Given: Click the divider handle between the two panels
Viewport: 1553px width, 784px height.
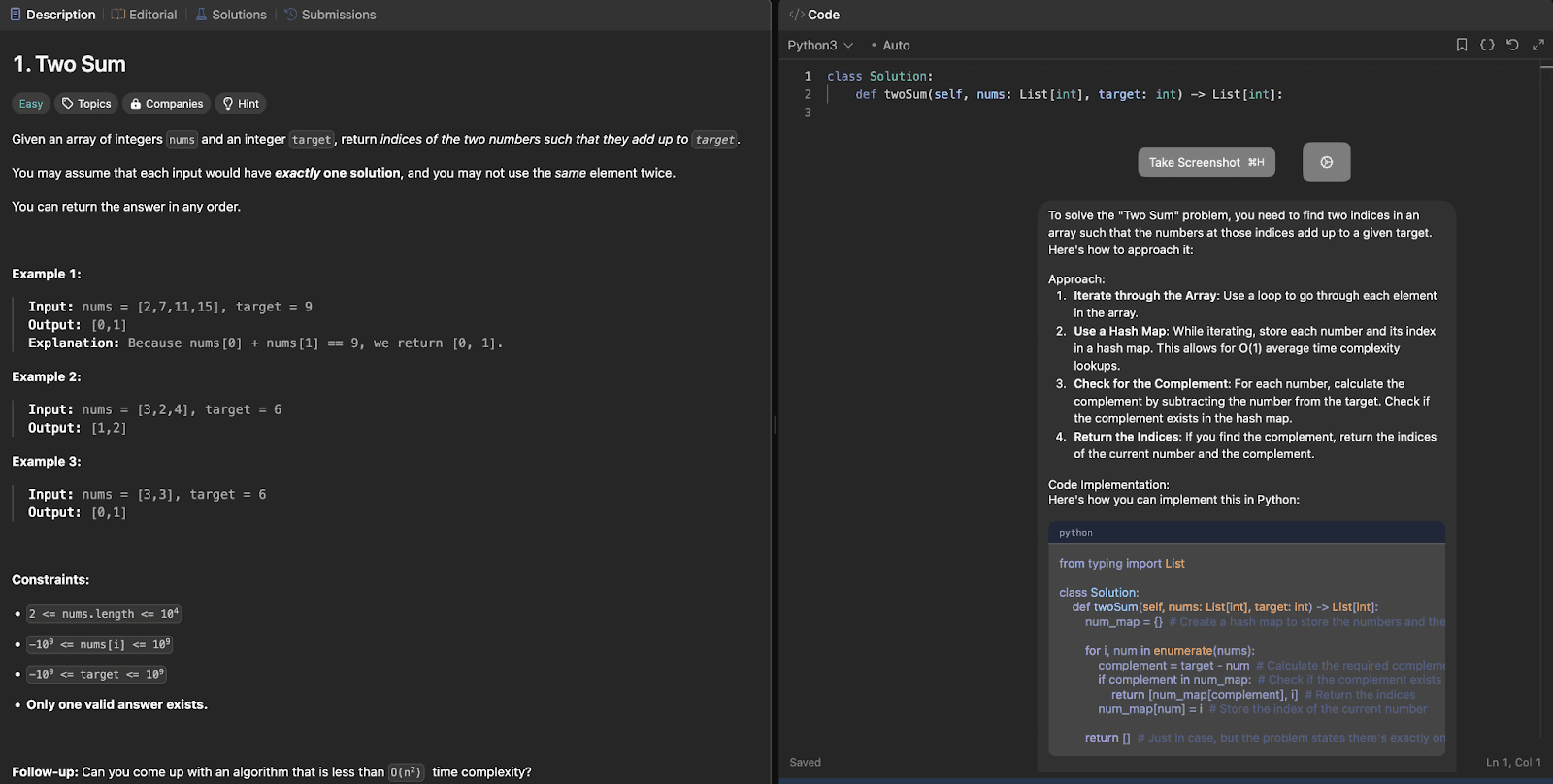Looking at the screenshot, I should click(x=775, y=424).
